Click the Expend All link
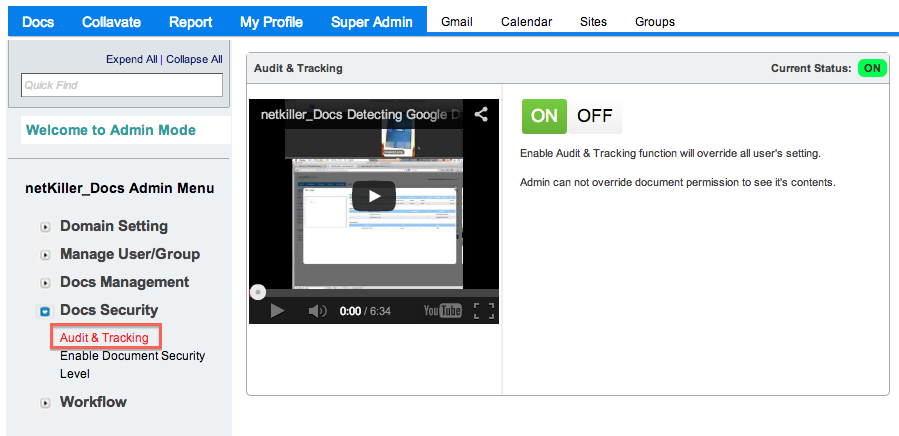899x436 pixels. click(x=132, y=59)
